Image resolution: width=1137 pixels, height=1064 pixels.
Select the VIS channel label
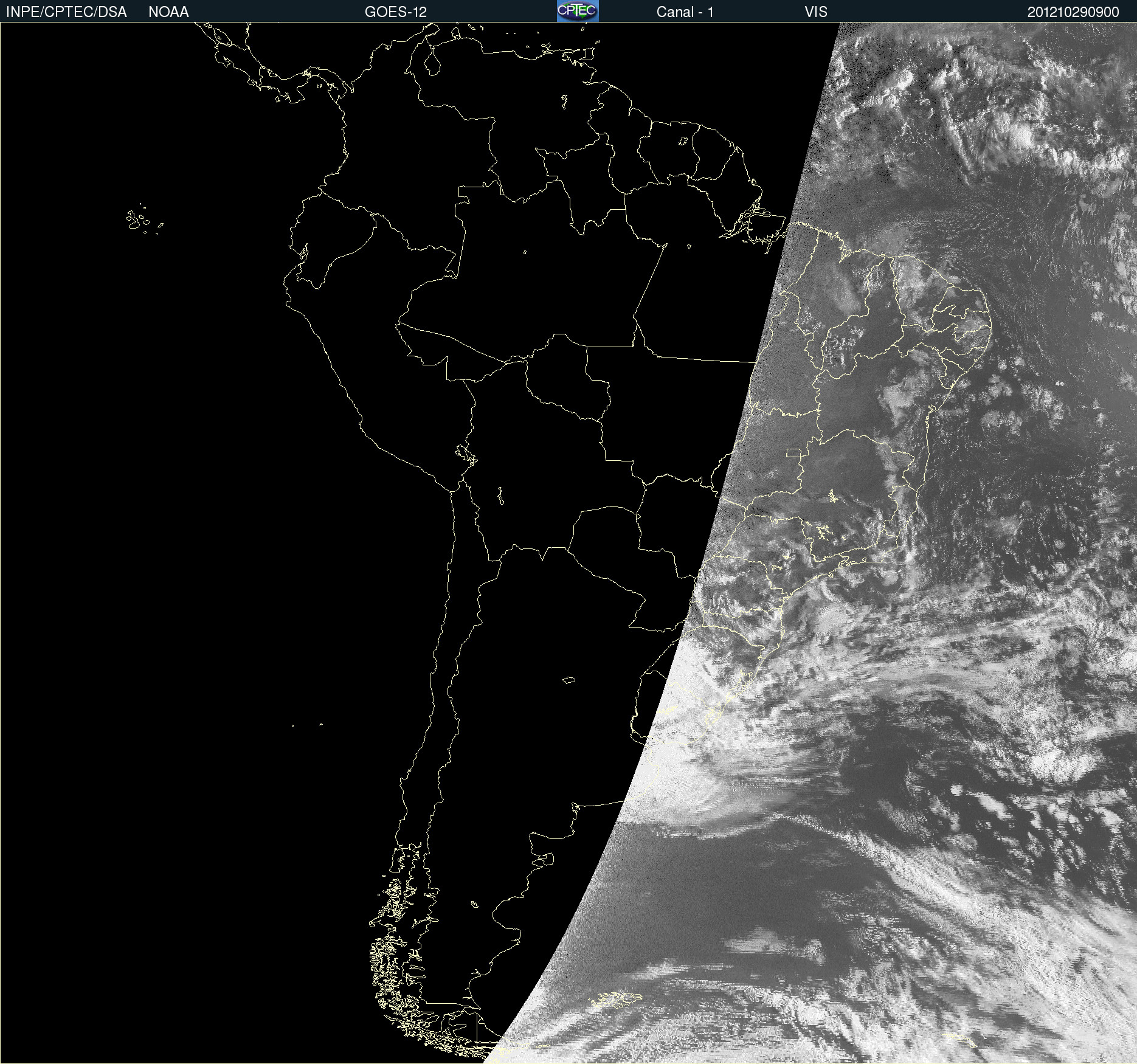[816, 12]
